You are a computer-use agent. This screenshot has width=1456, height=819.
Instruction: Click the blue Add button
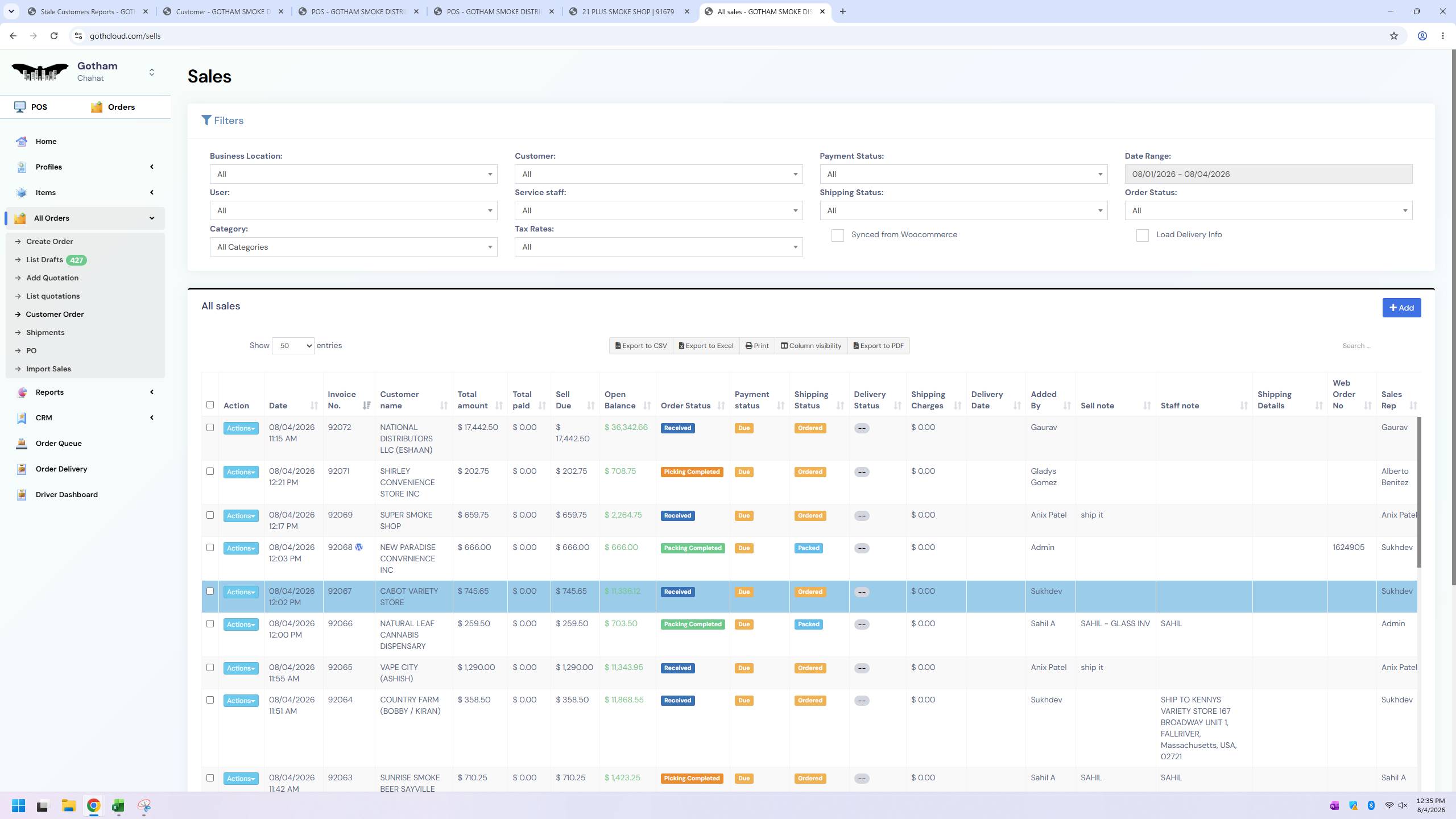[1401, 308]
